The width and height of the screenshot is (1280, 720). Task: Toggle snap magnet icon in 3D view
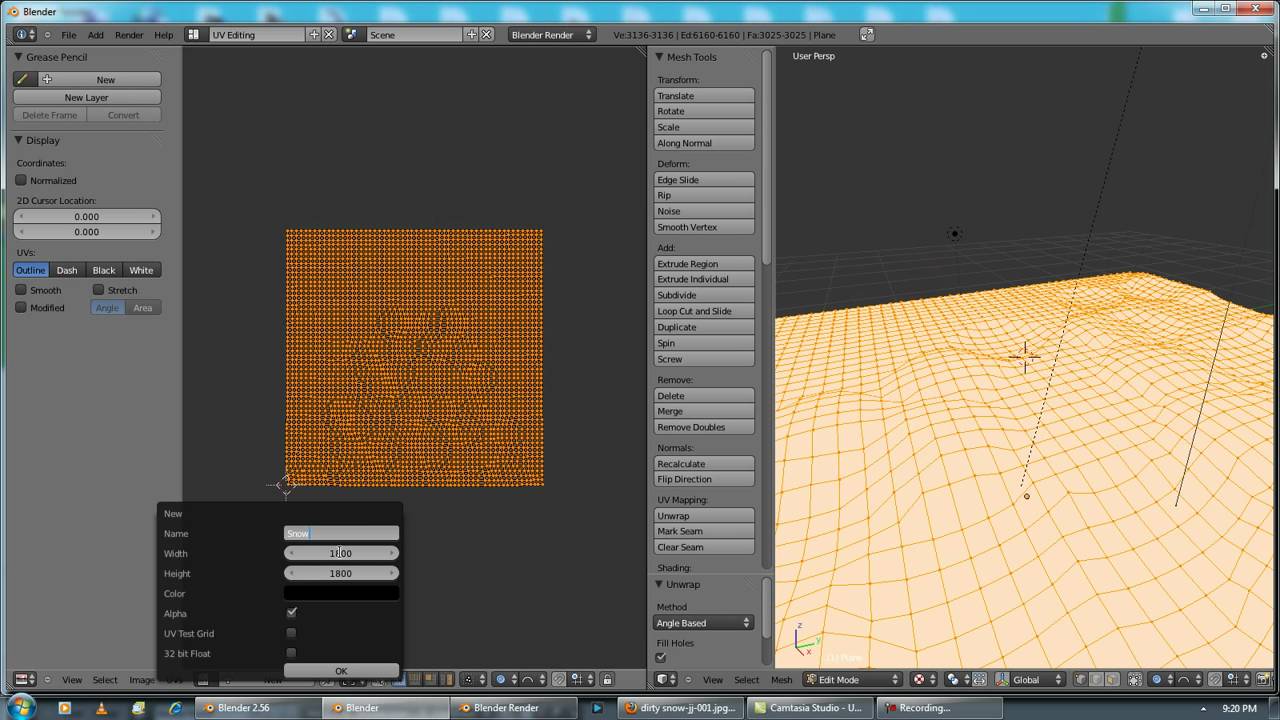1215,679
